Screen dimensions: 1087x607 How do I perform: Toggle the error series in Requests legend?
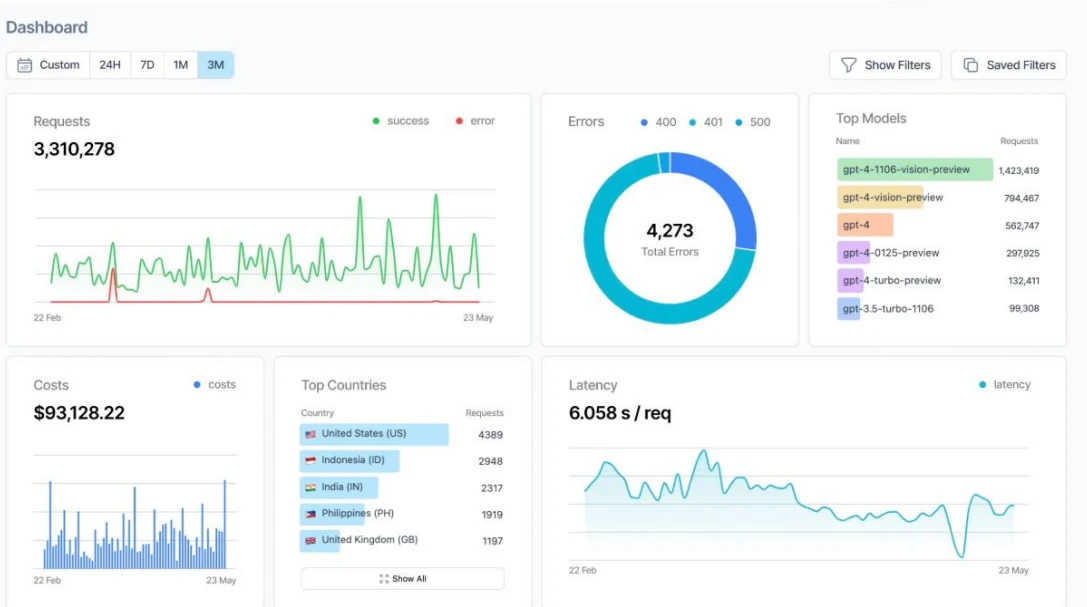(x=475, y=121)
